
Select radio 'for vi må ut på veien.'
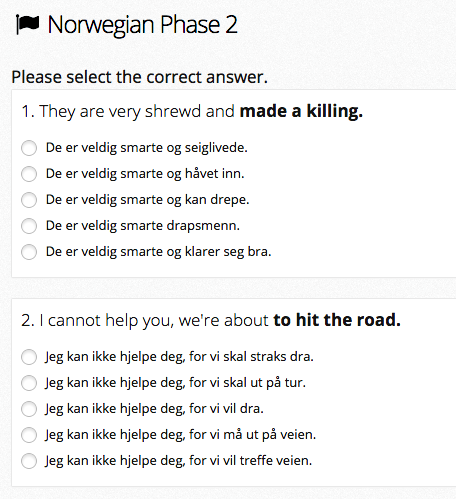(x=29, y=435)
